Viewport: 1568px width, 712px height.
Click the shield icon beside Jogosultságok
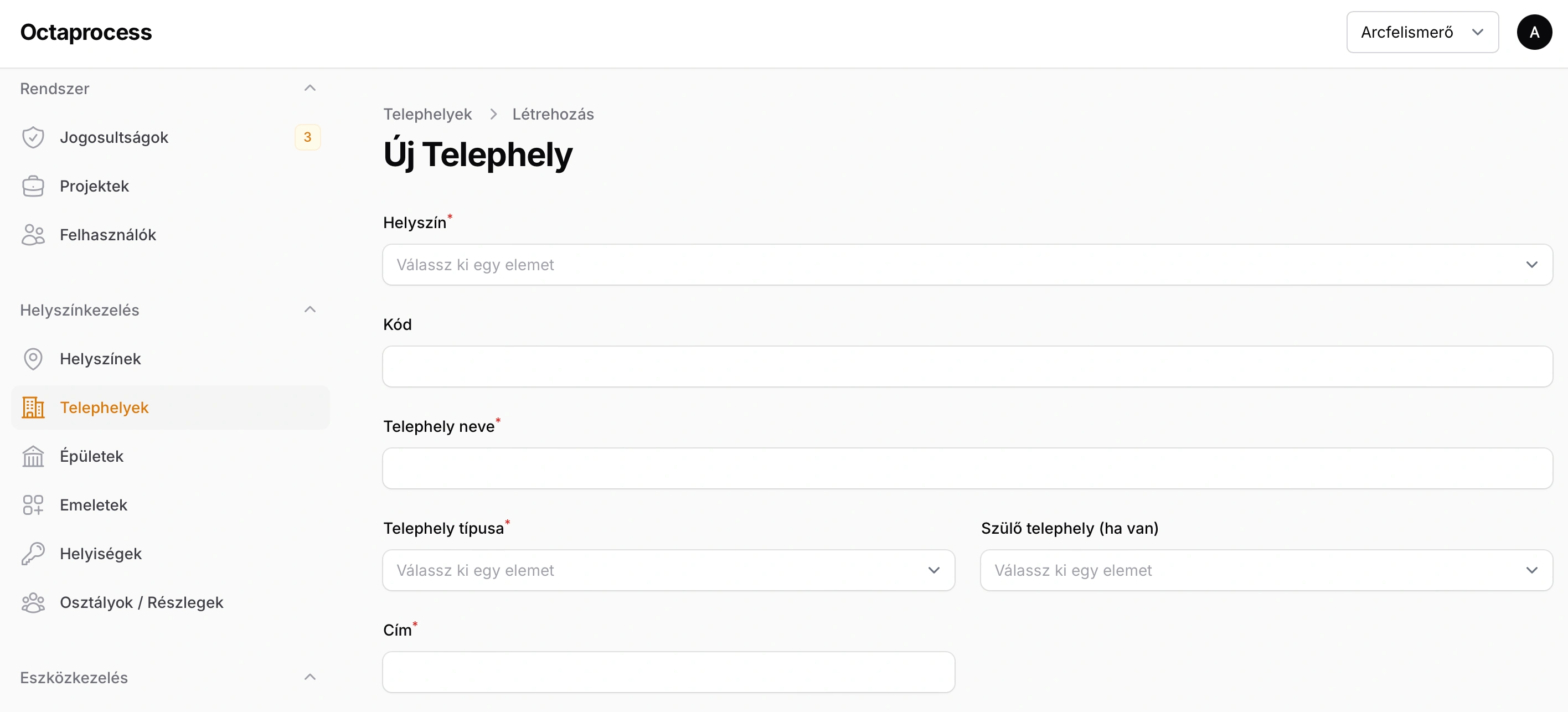[x=33, y=137]
